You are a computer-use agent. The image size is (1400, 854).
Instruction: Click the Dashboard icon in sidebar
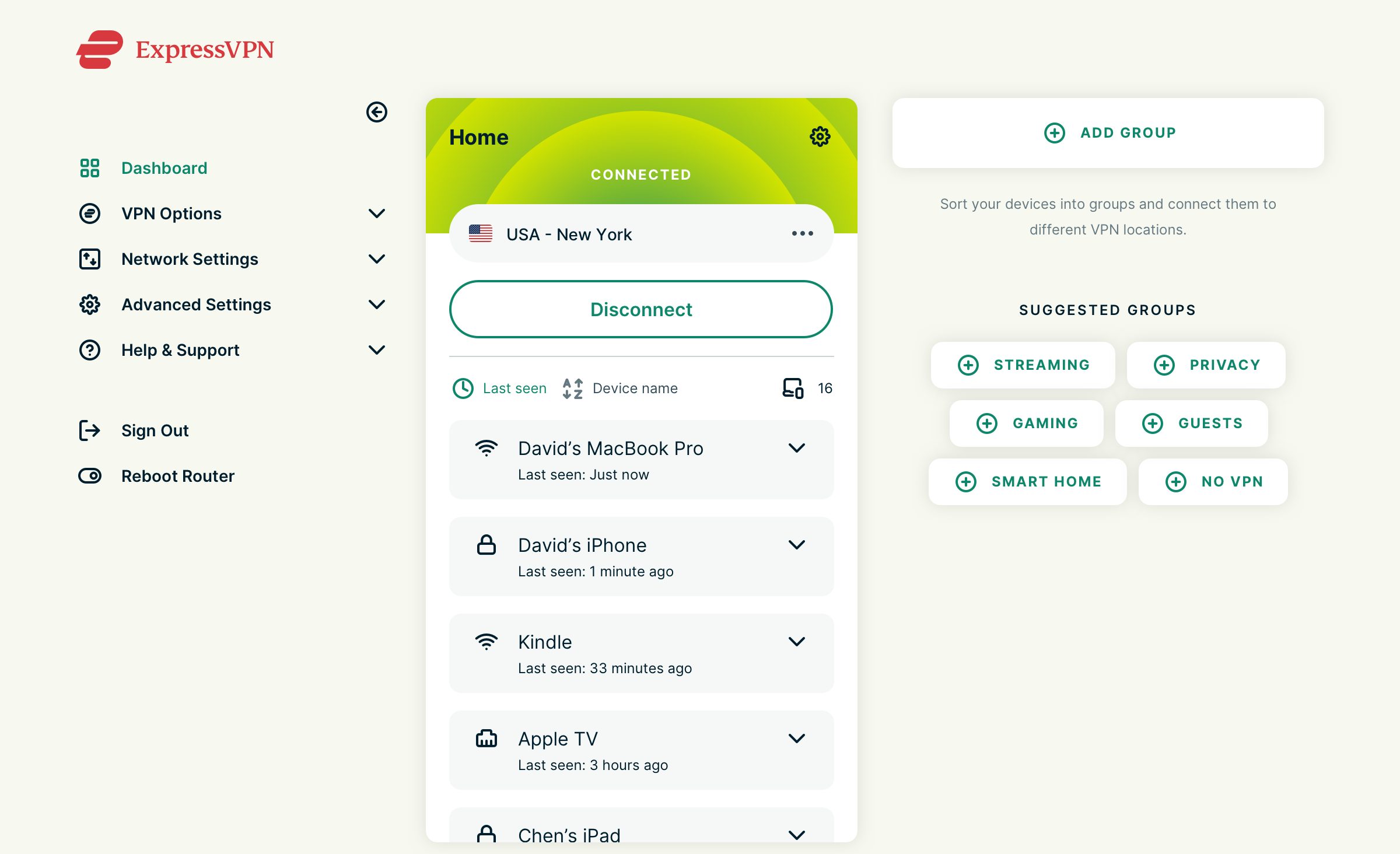tap(89, 167)
